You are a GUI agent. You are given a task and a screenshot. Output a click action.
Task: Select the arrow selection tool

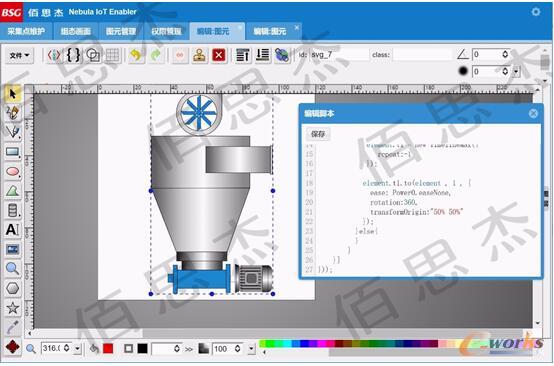pos(13,94)
